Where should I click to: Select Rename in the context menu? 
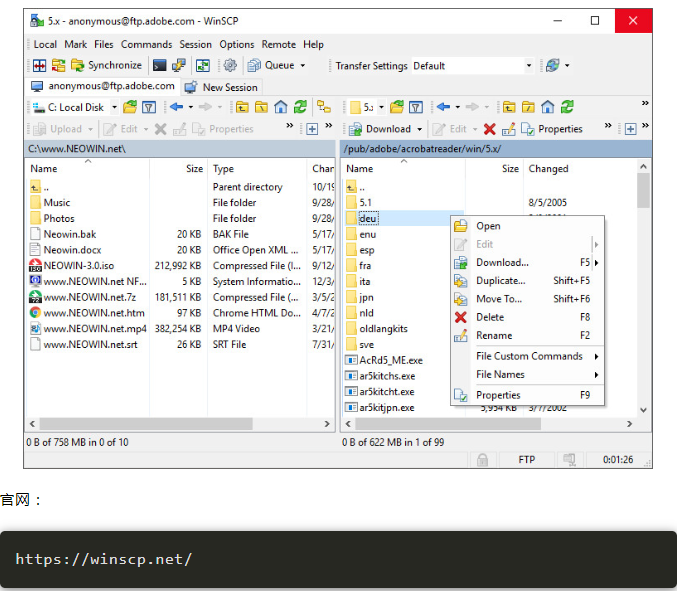pos(494,336)
